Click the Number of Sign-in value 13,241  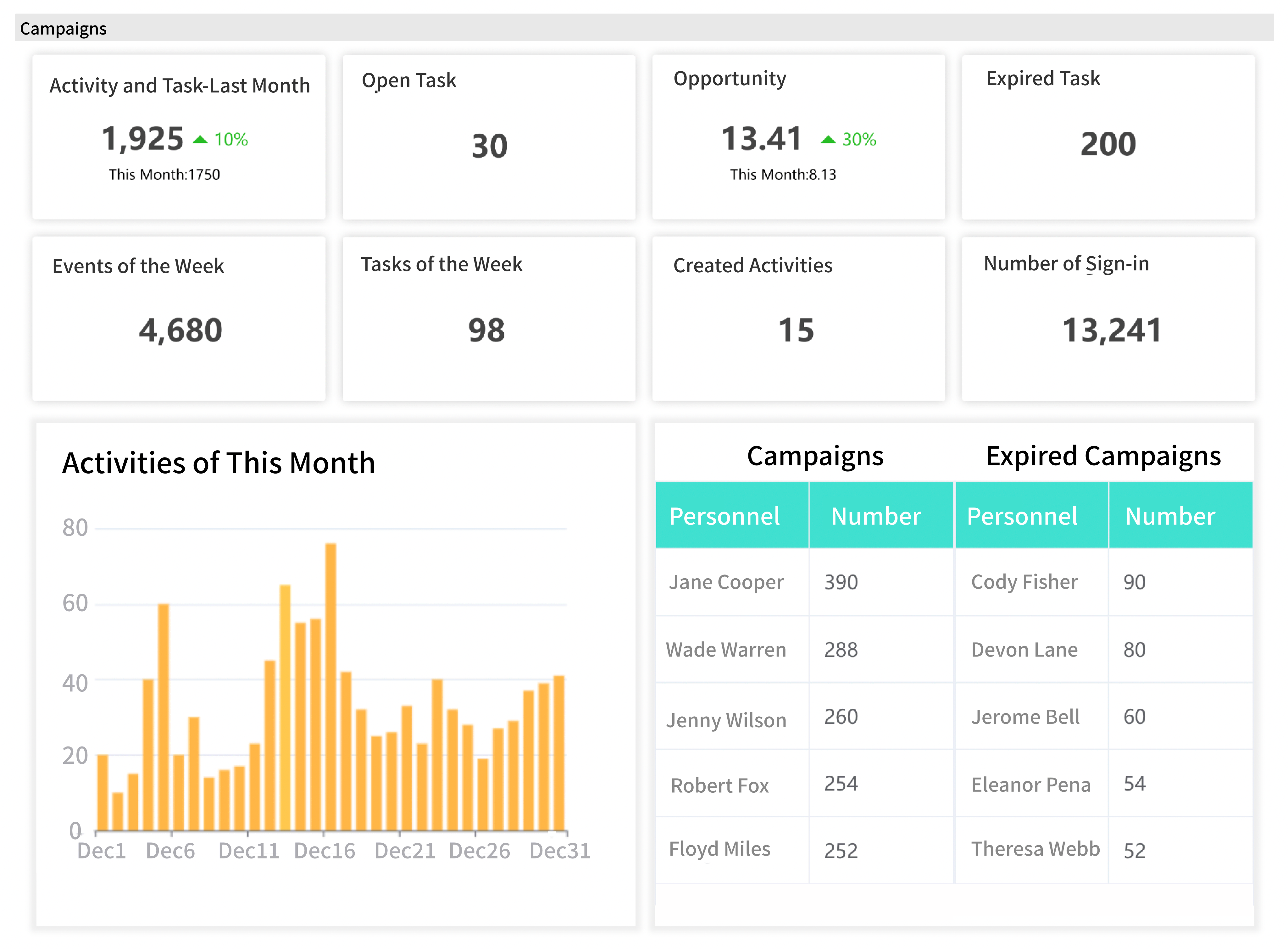coord(1111,330)
